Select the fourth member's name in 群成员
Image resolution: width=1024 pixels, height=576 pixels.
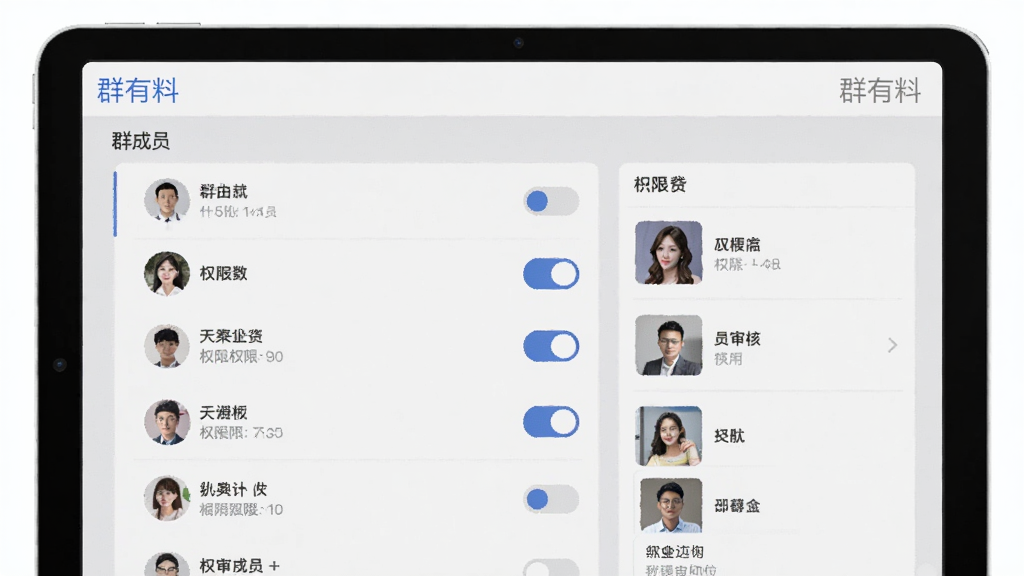pyautogui.click(x=223, y=413)
